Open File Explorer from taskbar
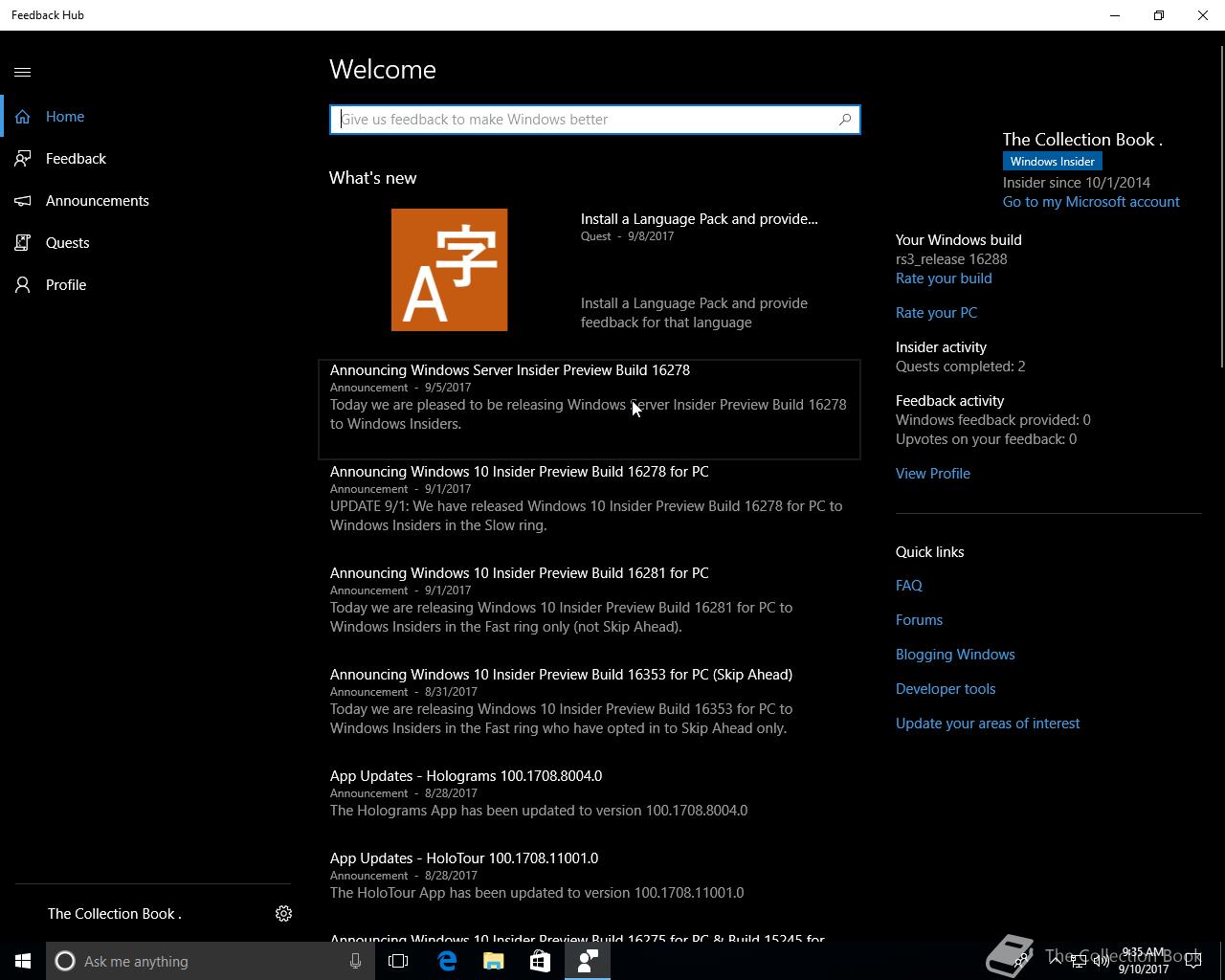 [494, 961]
